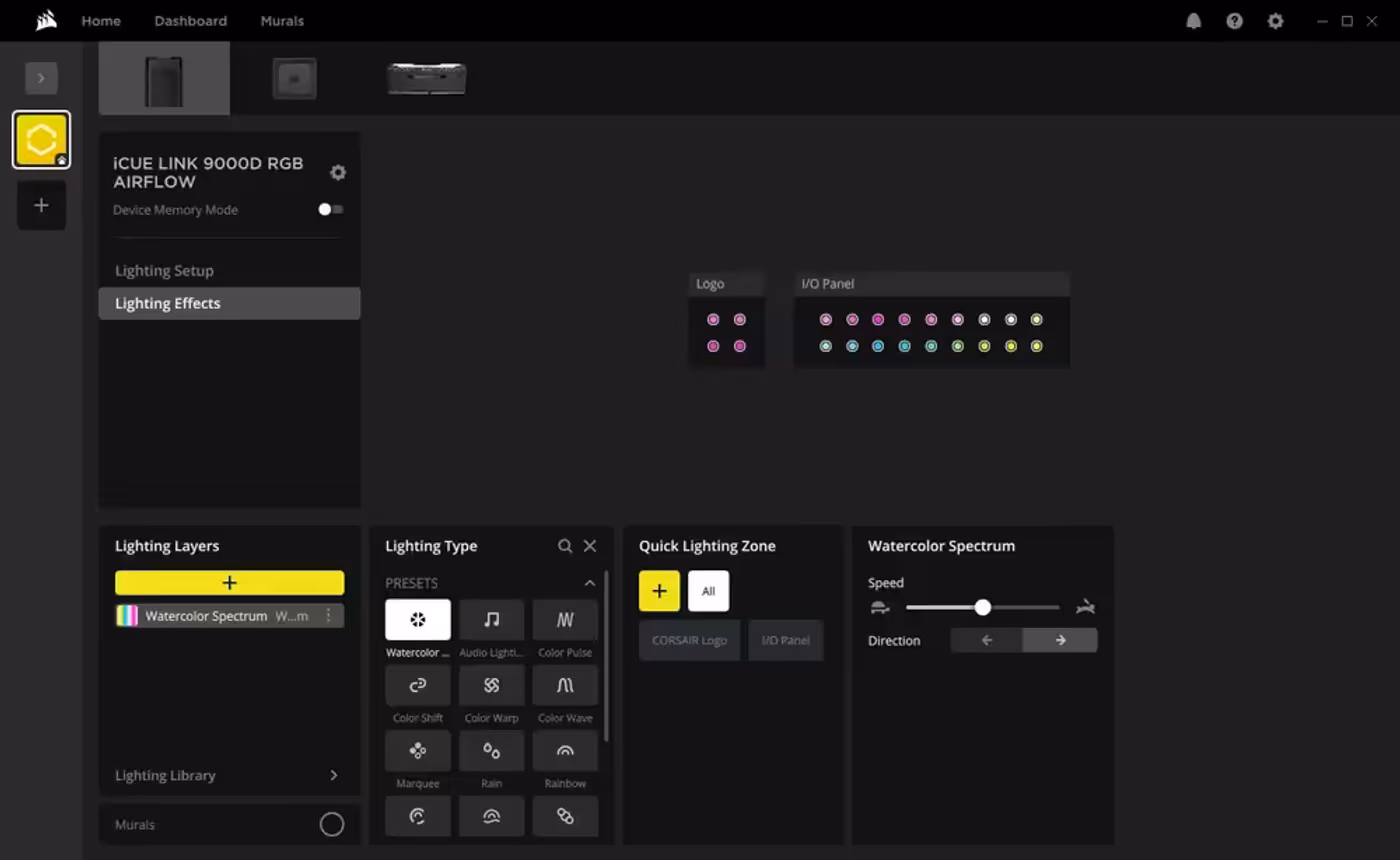Click the Watercolor Spectrum layer color swatch

(127, 616)
